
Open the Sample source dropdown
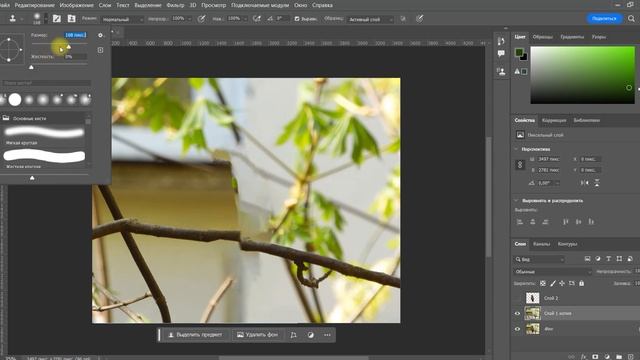tap(370, 19)
